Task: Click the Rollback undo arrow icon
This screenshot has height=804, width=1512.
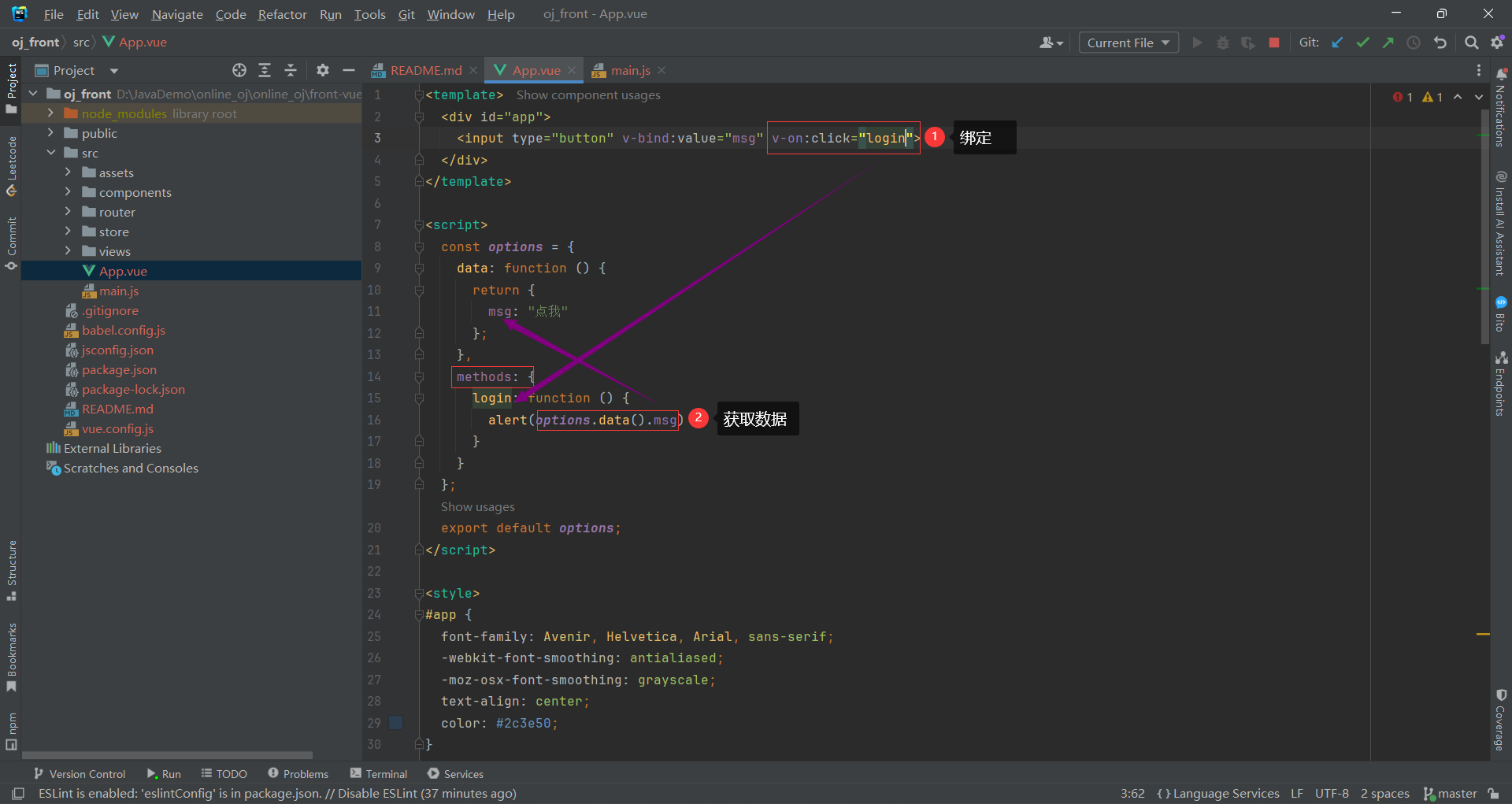Action: (1440, 43)
